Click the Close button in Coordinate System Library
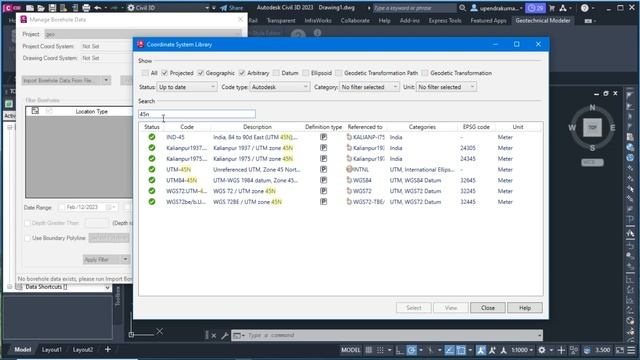 point(488,308)
